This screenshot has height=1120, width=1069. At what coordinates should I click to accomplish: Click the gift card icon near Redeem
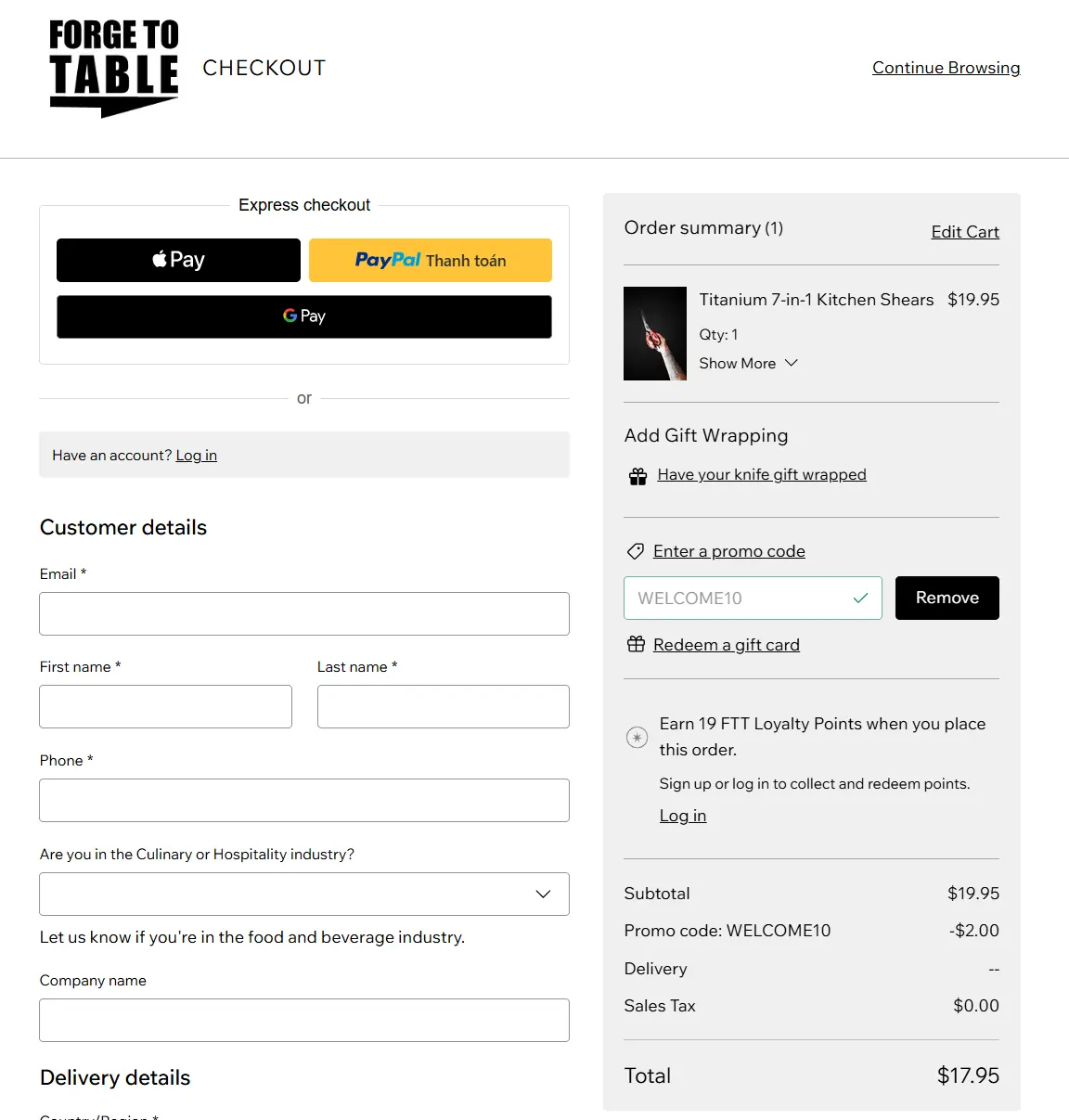tap(636, 645)
